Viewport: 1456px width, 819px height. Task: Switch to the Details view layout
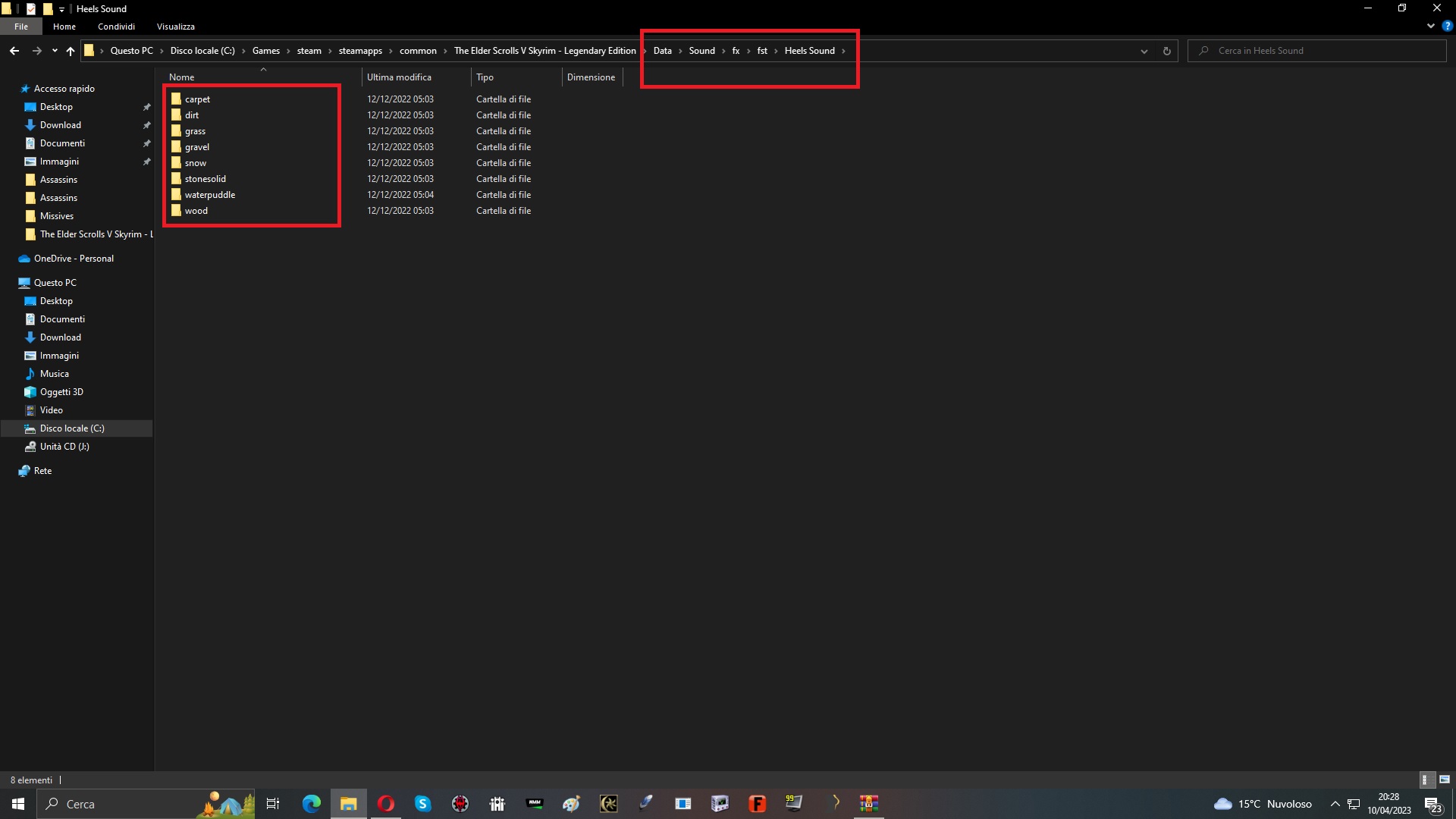click(1426, 780)
